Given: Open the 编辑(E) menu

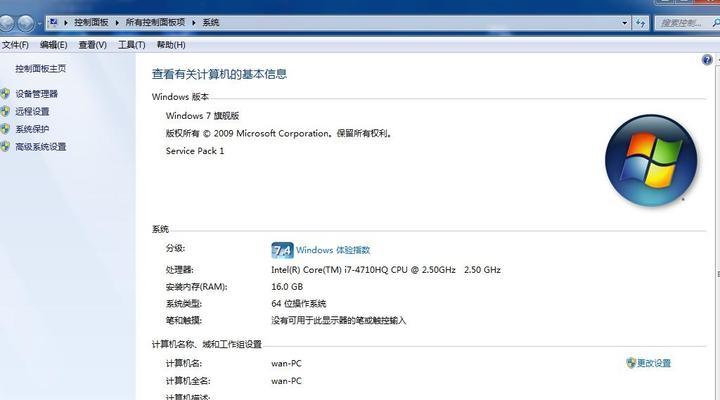Looking at the screenshot, I should (53, 45).
